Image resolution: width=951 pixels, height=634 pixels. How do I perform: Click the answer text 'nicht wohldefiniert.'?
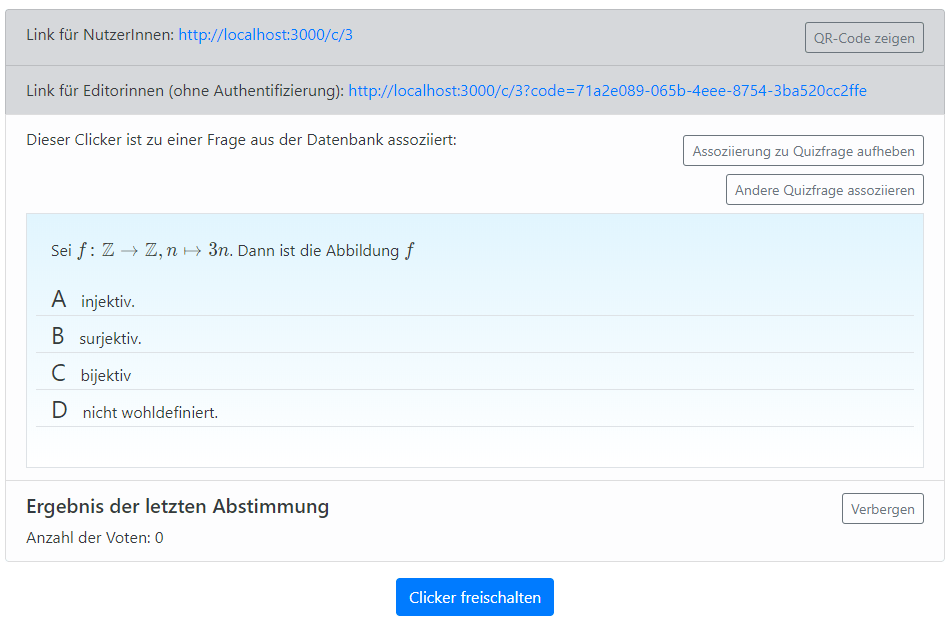150,413
